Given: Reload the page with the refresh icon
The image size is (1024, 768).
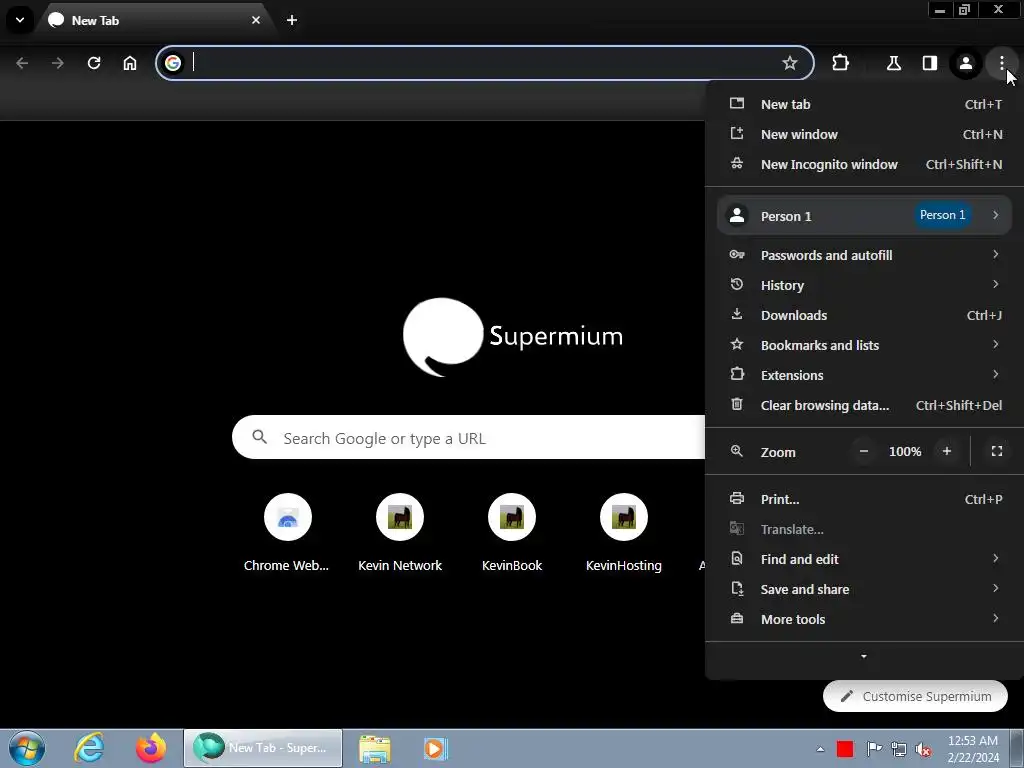Looking at the screenshot, I should 94,63.
